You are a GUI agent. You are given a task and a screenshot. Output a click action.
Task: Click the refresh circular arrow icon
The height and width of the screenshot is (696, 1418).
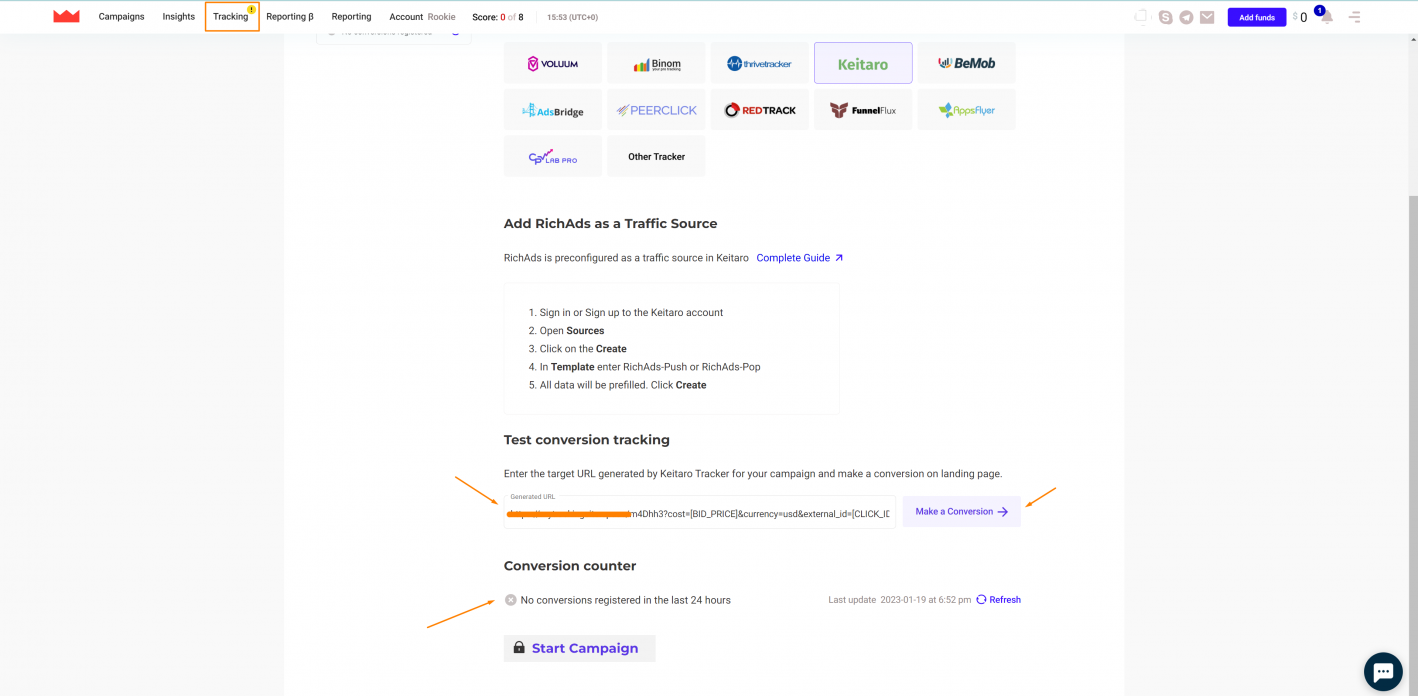[981, 600]
